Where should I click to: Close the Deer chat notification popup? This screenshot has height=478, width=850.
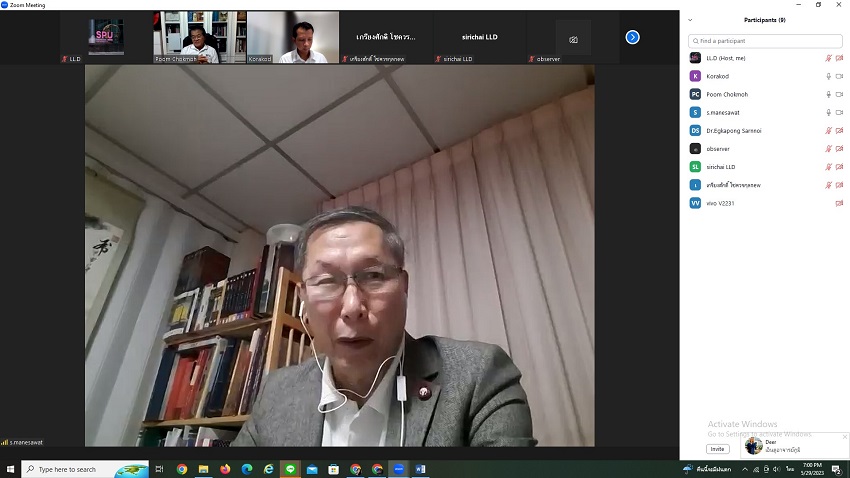pyautogui.click(x=845, y=437)
